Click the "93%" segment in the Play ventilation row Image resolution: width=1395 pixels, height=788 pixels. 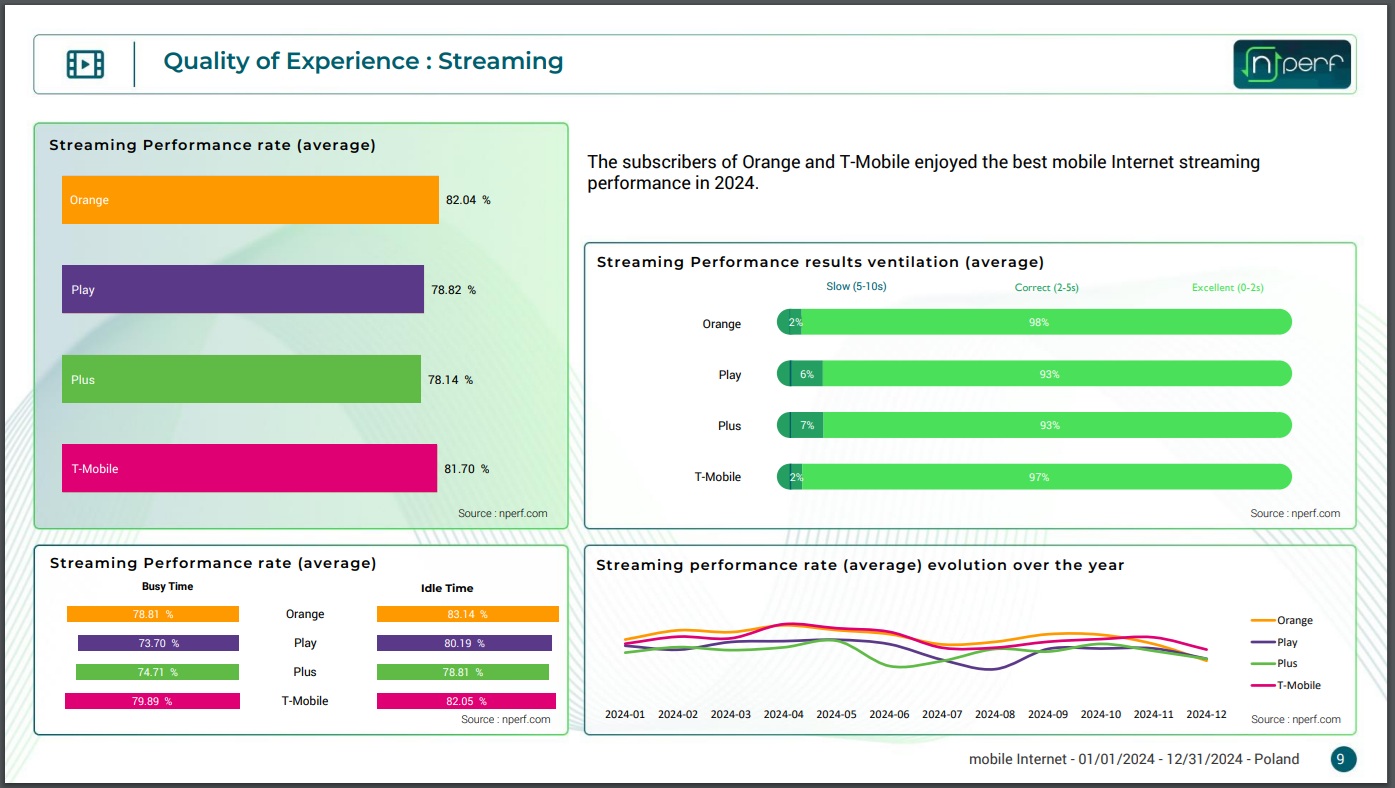pyautogui.click(x=1057, y=374)
